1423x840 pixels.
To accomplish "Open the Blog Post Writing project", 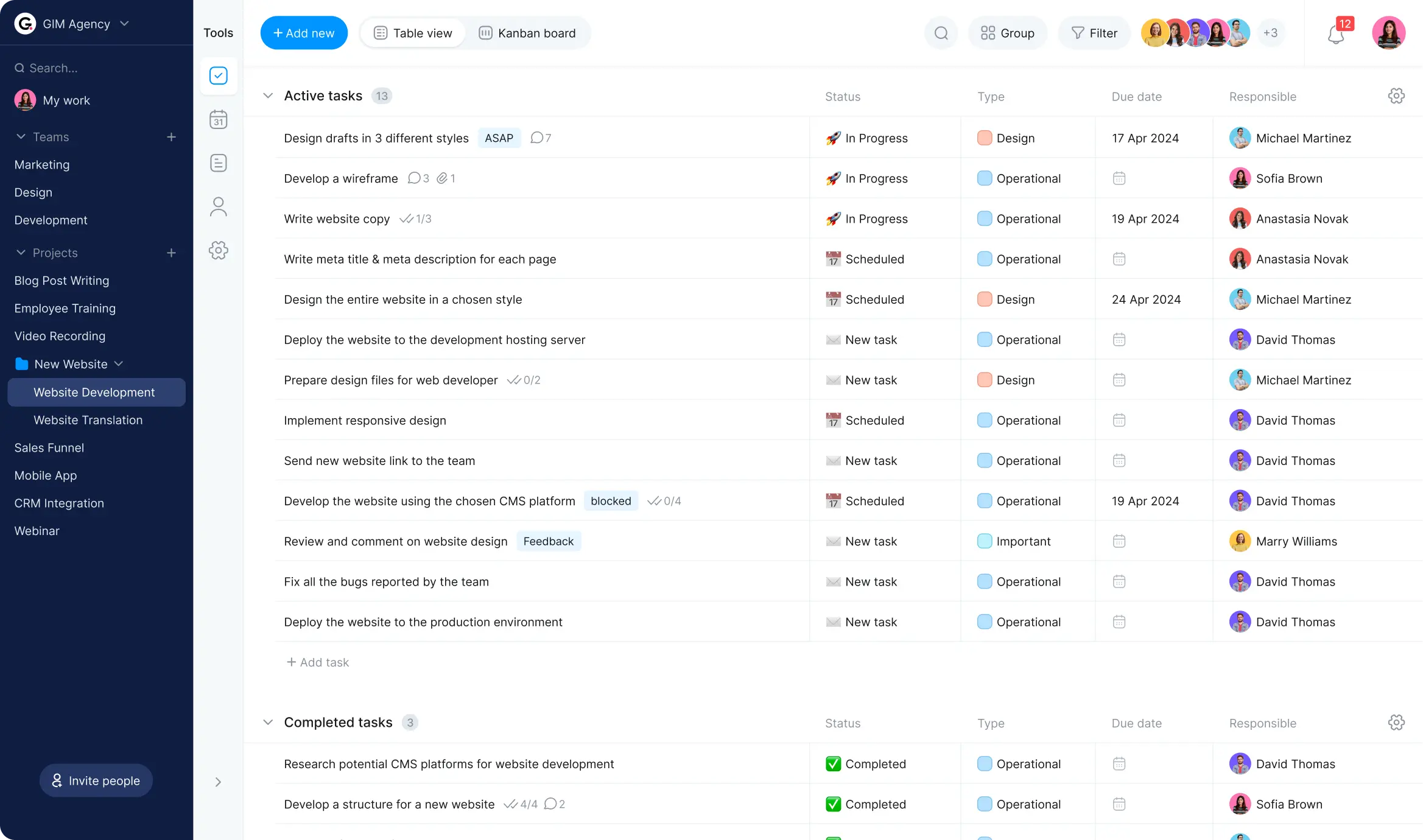I will (x=61, y=281).
